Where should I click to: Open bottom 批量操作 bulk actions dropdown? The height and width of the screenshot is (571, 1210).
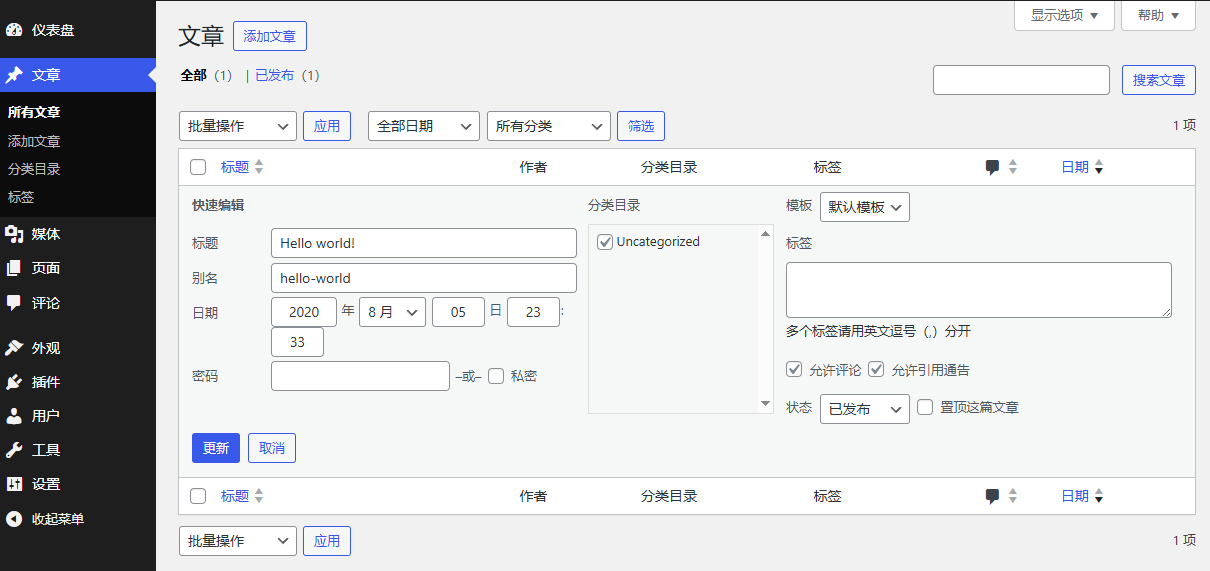238,541
